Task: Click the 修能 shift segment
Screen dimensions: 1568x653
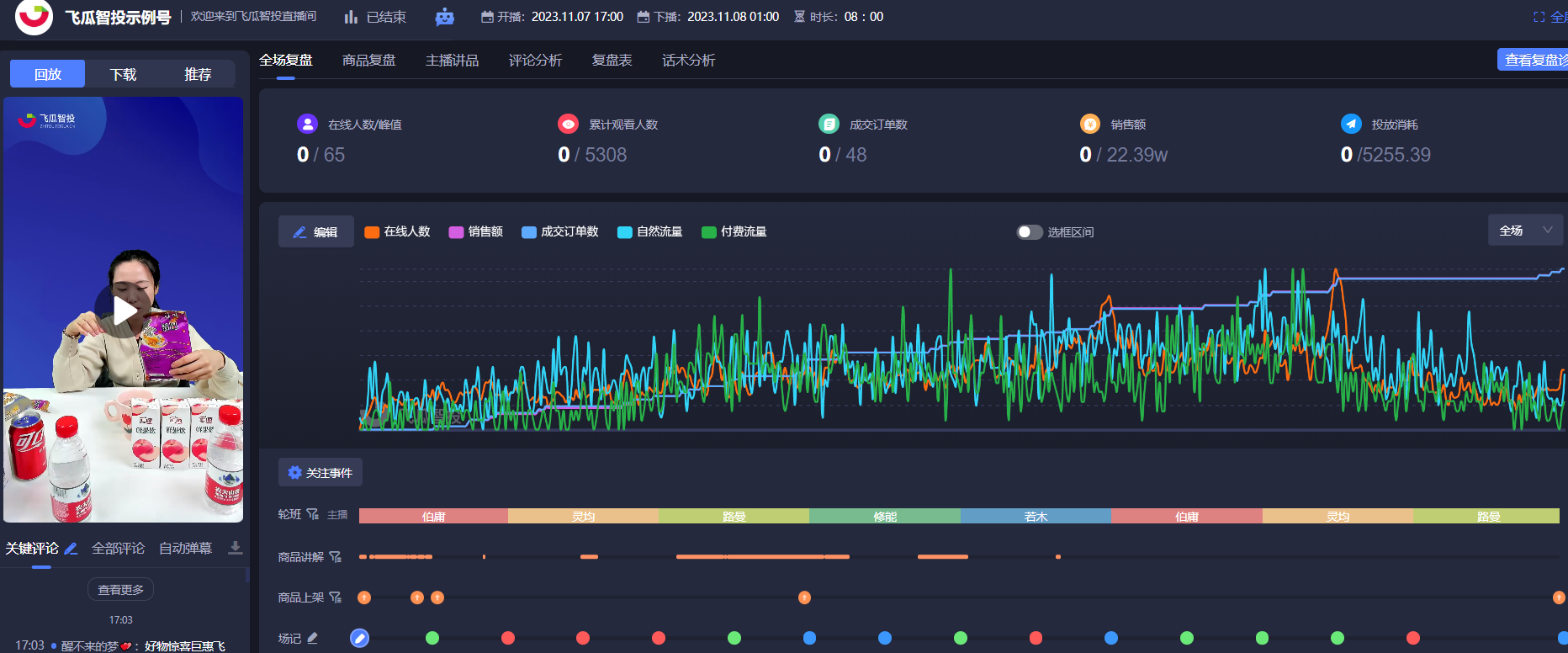Action: click(x=885, y=516)
